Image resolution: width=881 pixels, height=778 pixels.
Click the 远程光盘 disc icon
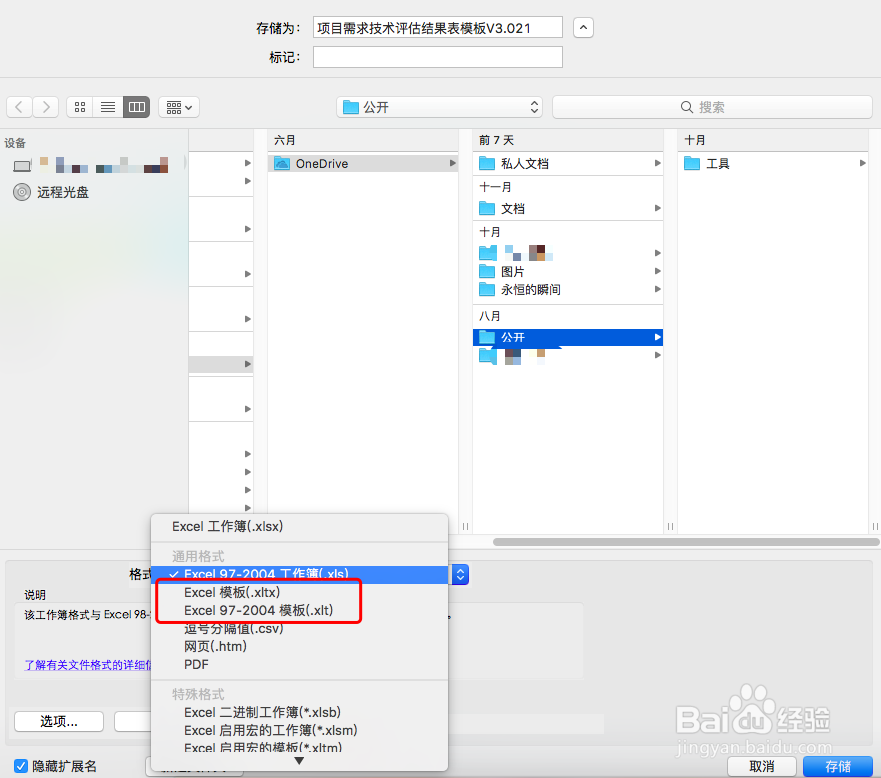pyautogui.click(x=22, y=192)
